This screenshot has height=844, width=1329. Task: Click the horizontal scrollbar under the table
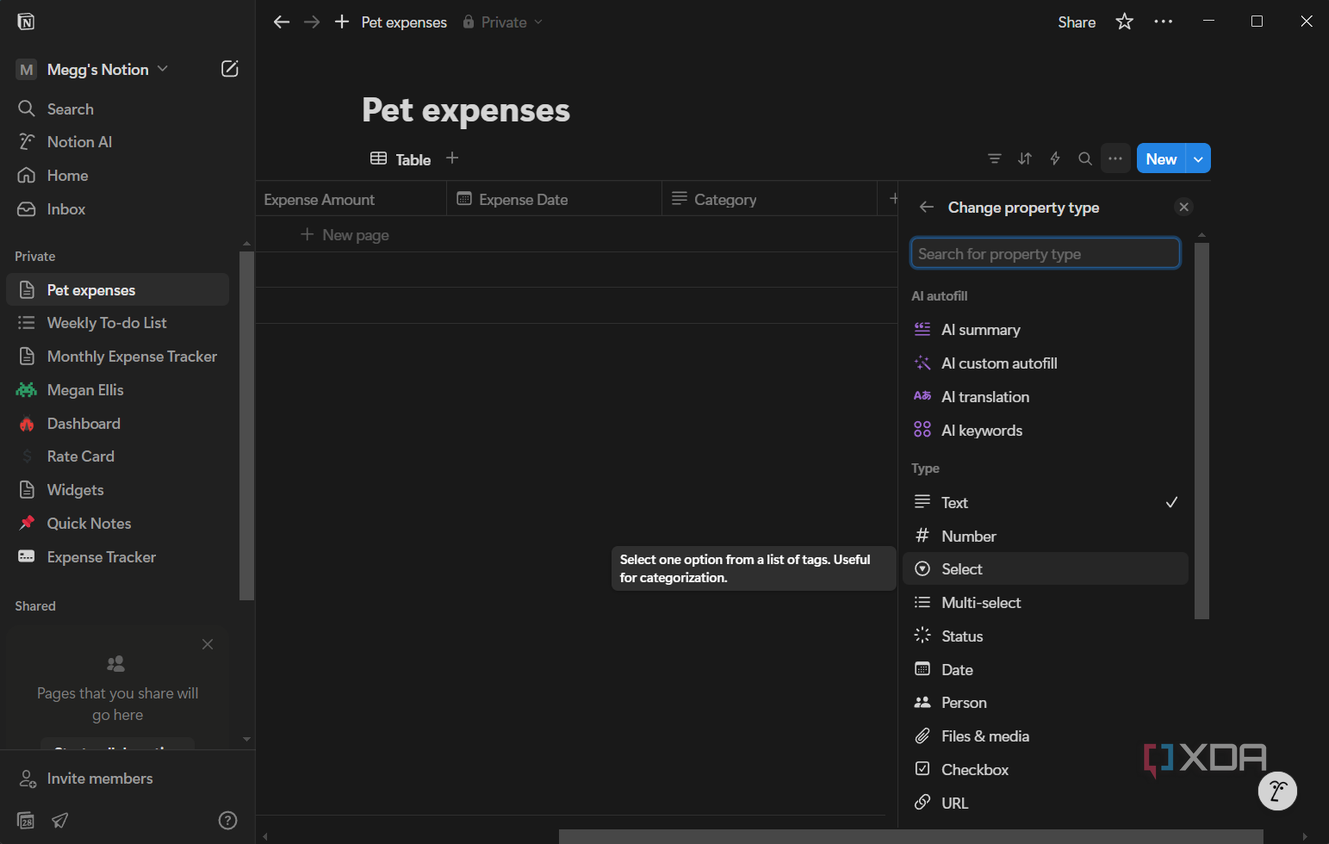click(x=911, y=836)
